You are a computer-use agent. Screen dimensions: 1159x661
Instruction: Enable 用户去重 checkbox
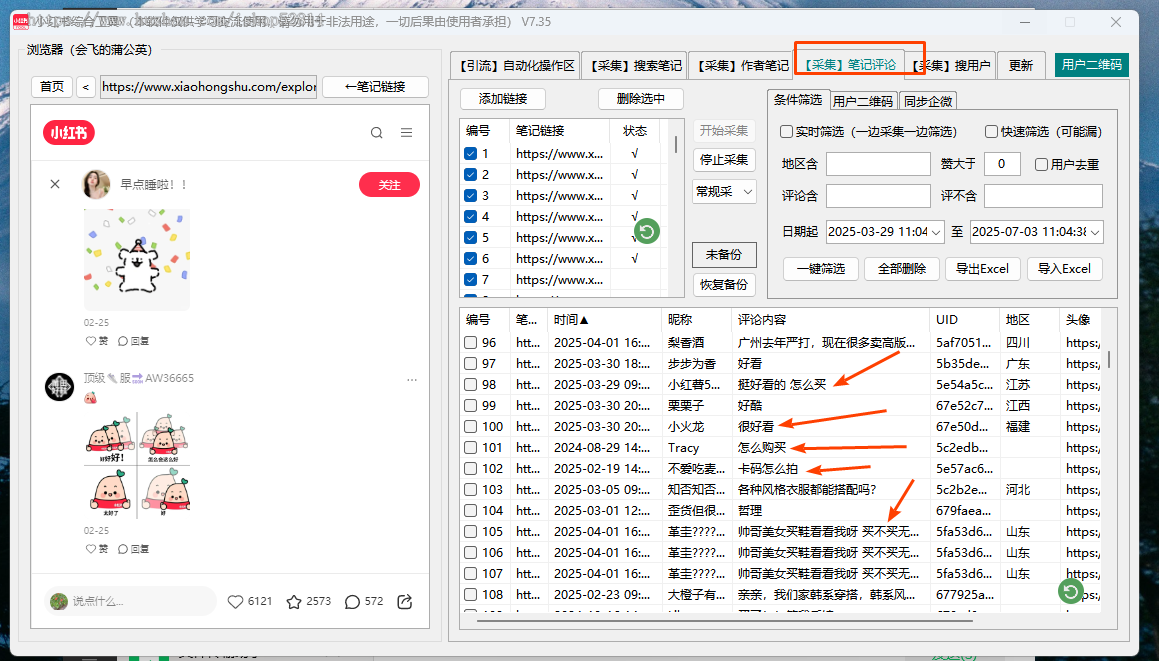pos(1041,164)
